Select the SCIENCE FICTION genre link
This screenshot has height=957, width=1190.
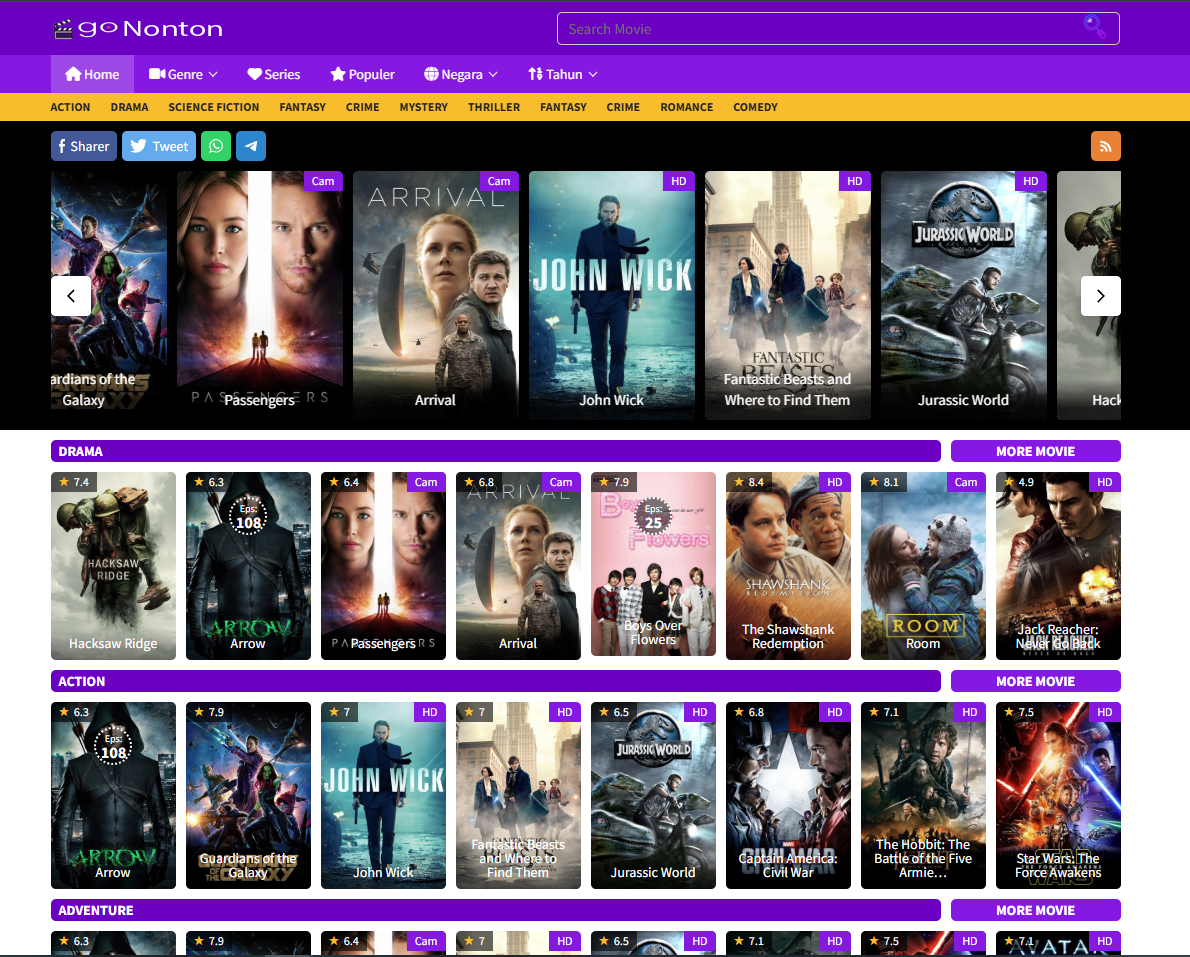pyautogui.click(x=213, y=107)
